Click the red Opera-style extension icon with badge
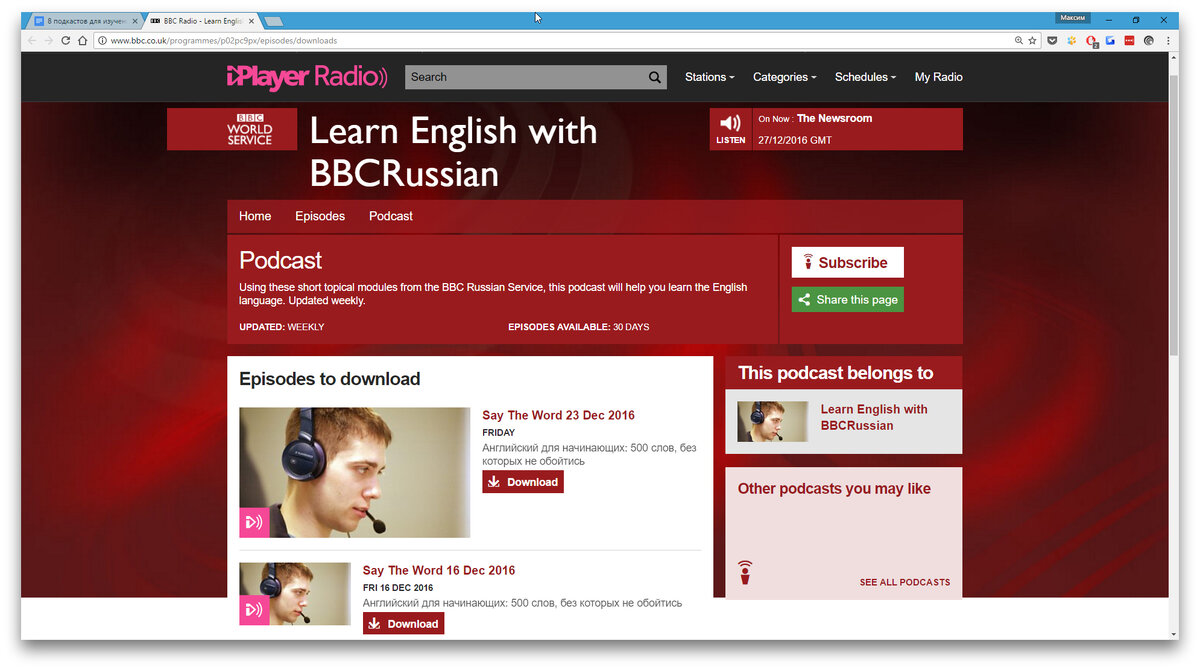 click(1092, 41)
